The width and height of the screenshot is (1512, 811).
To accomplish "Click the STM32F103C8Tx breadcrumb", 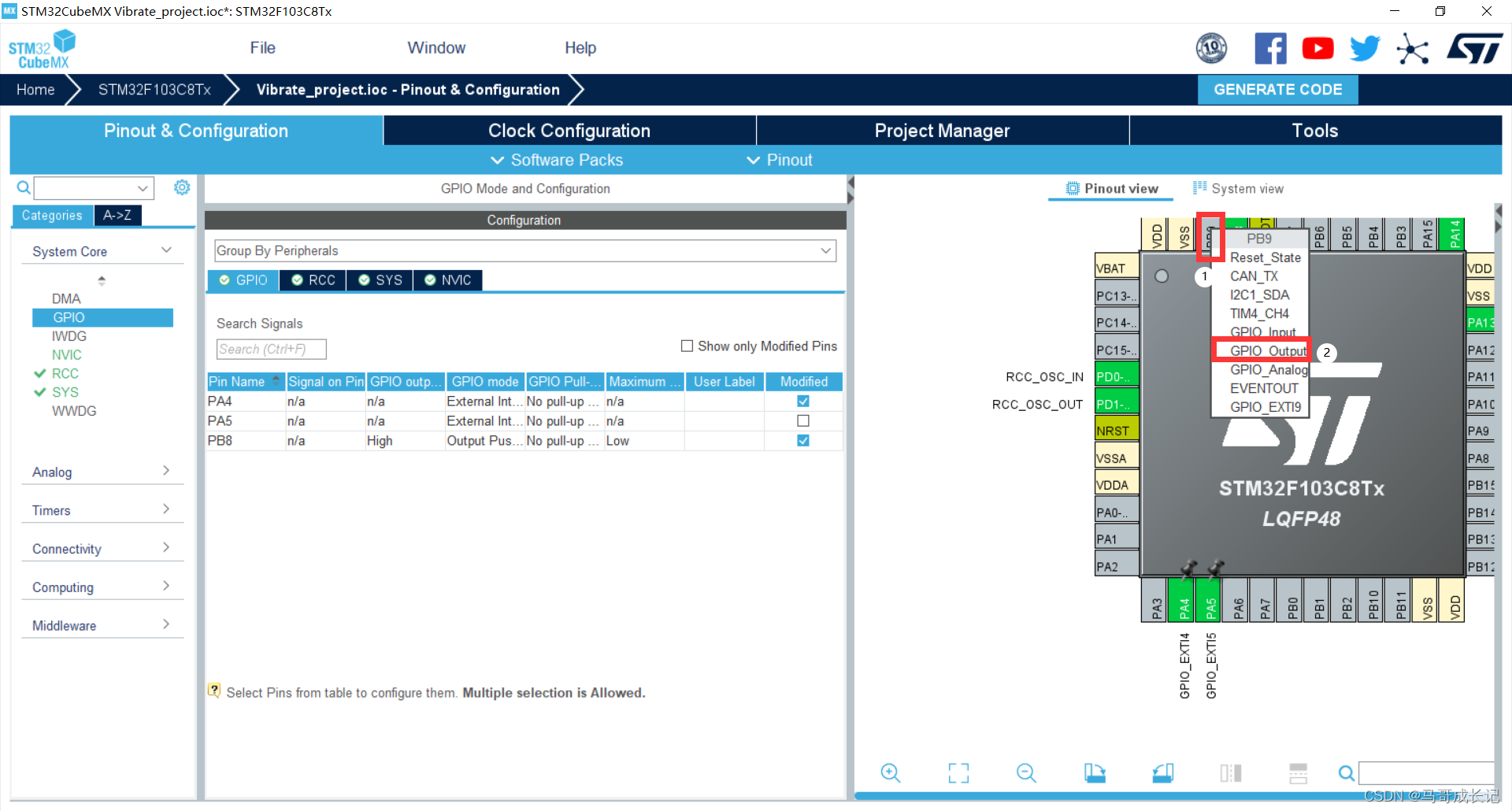I will [154, 90].
